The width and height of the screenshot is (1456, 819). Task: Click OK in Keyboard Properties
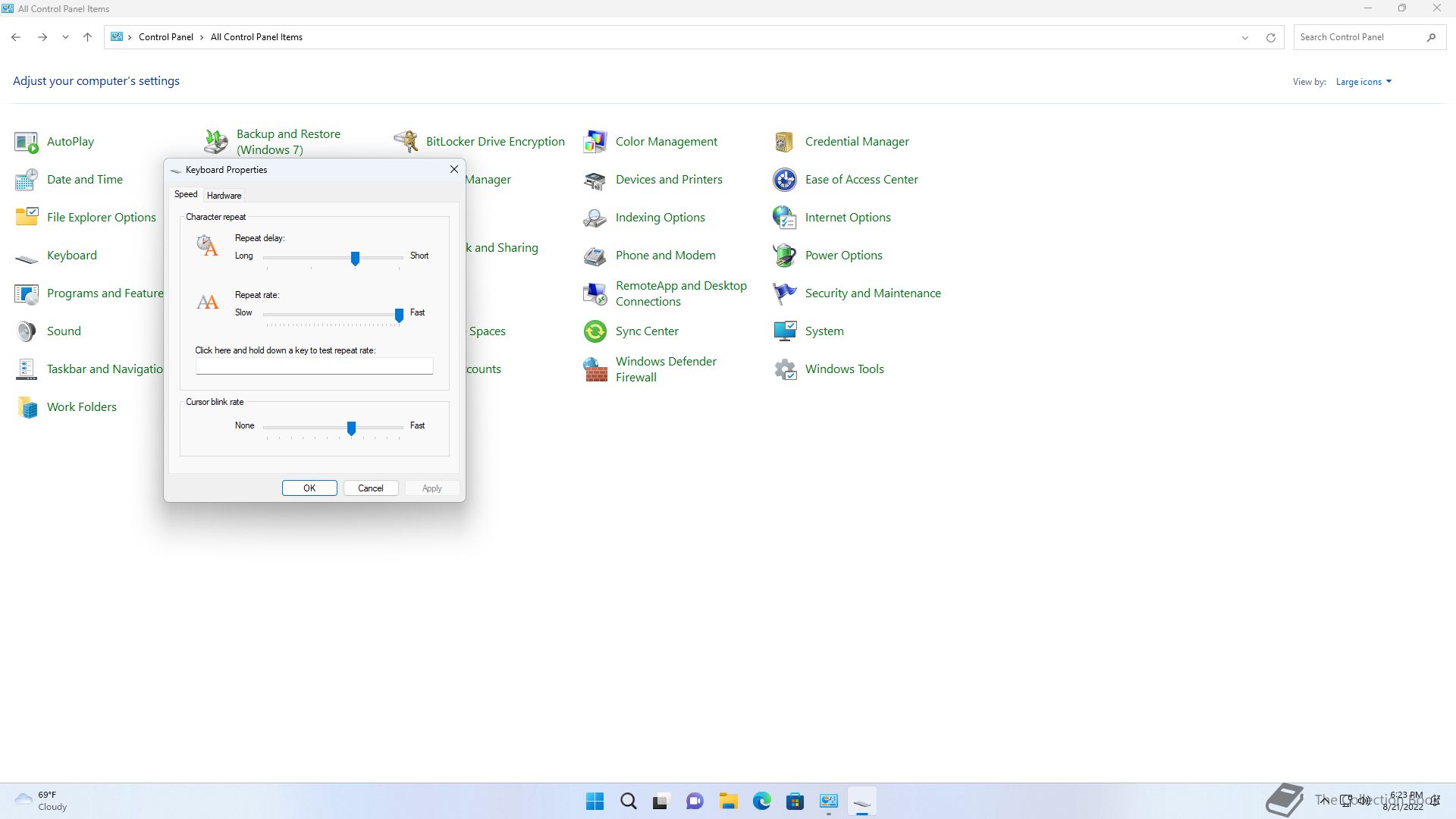(309, 488)
